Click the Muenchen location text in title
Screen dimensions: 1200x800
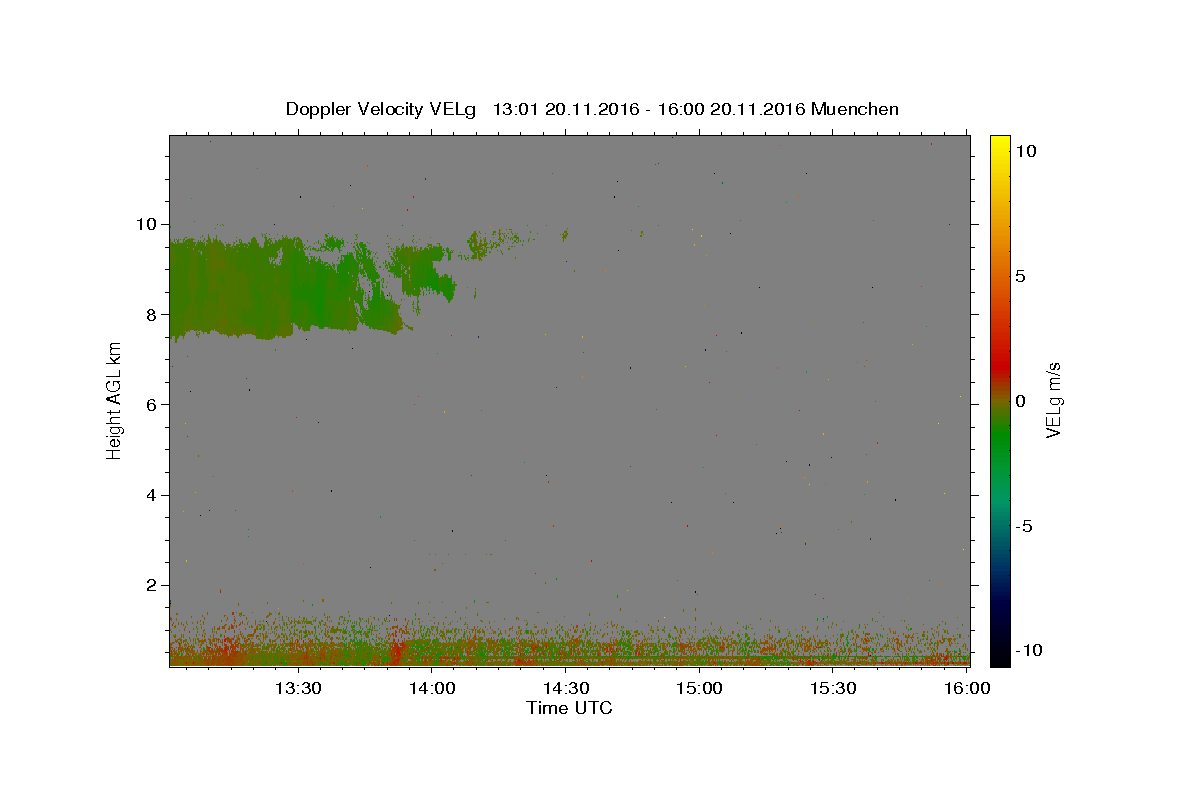click(855, 109)
